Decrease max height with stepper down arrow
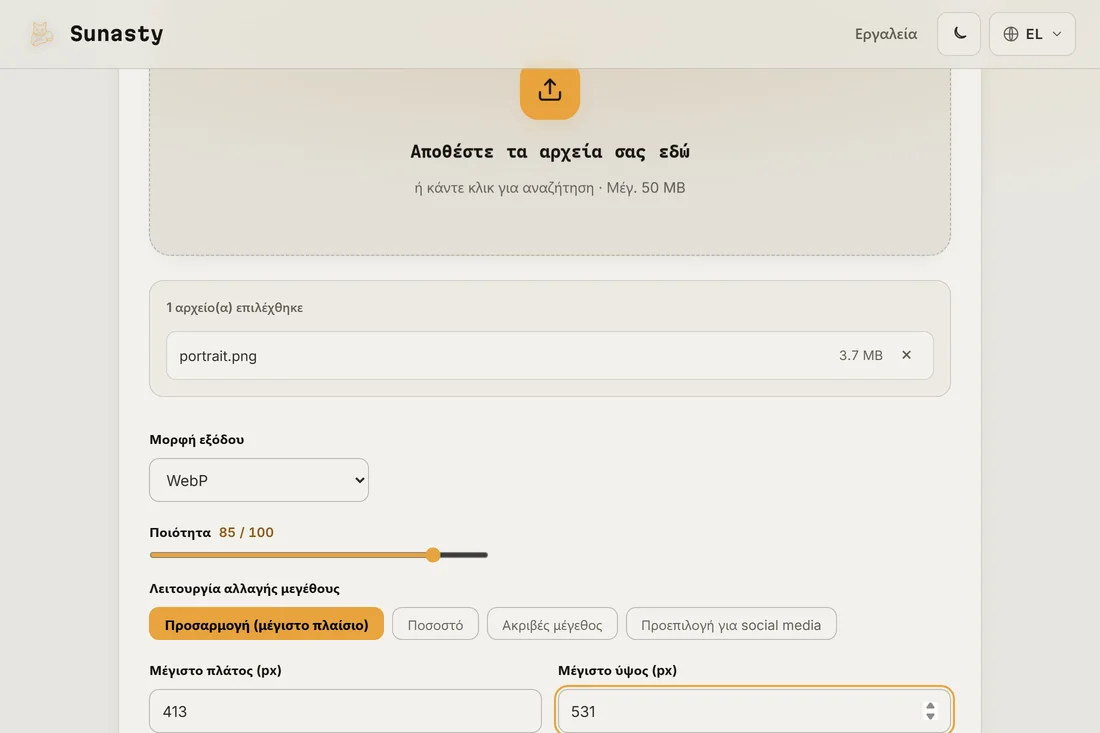 [930, 716]
